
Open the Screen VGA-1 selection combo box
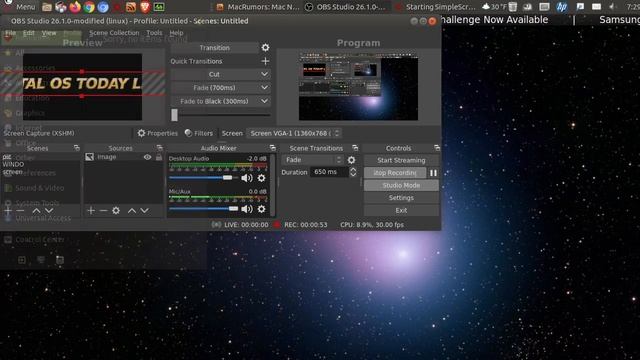(294, 133)
